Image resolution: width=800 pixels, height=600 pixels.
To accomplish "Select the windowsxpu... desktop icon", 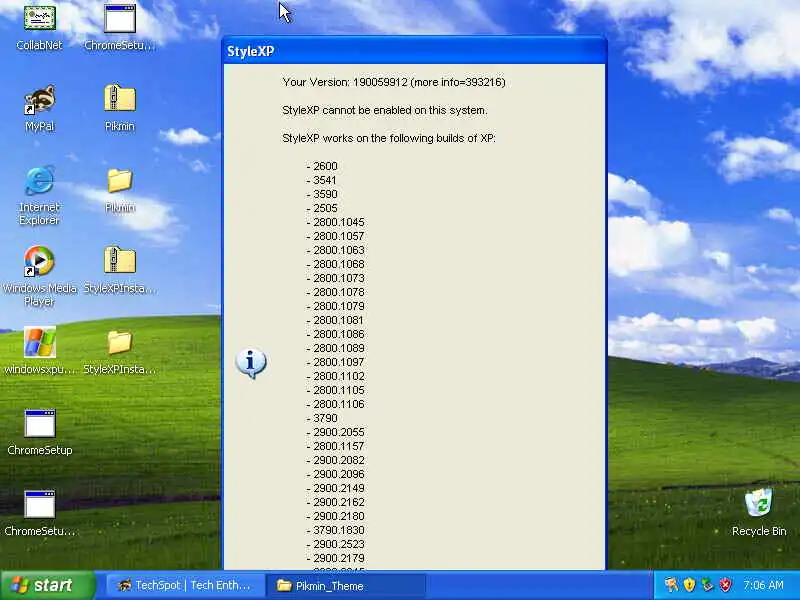I will tap(39, 342).
